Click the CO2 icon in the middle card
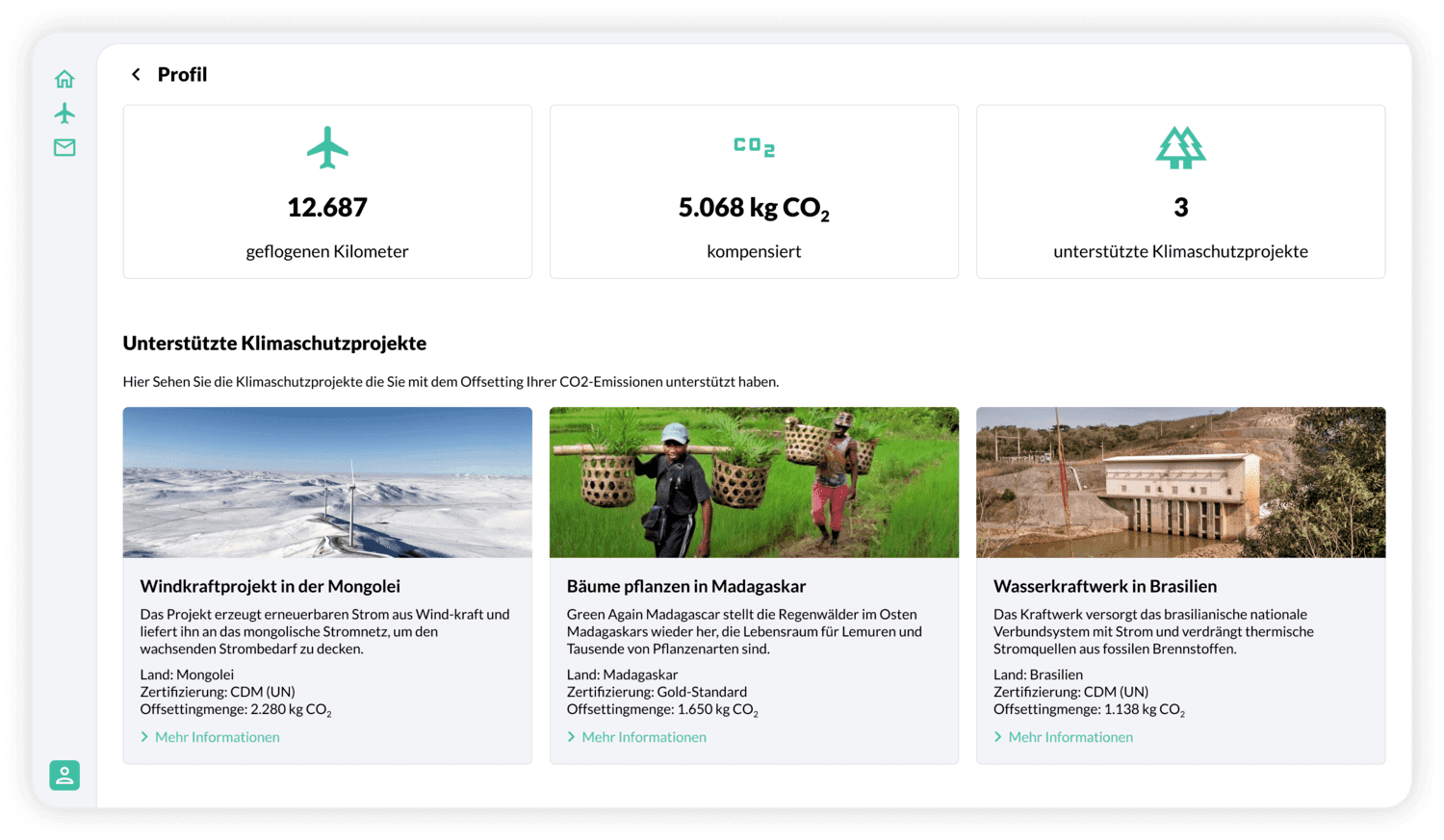The image size is (1444, 840). [754, 146]
